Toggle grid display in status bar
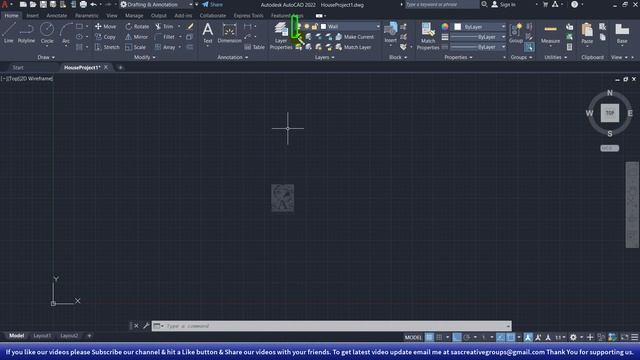The image size is (640, 360). click(x=429, y=337)
